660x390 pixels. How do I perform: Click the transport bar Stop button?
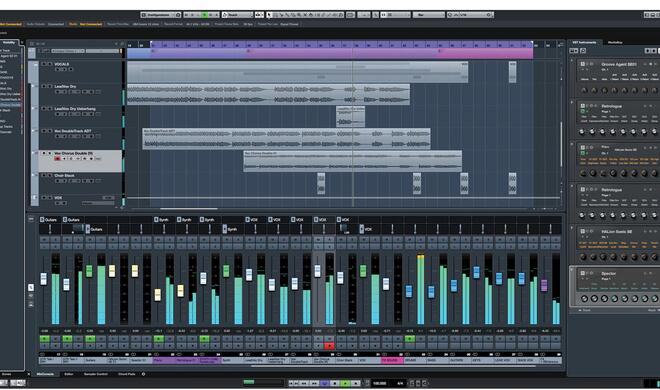335,383
